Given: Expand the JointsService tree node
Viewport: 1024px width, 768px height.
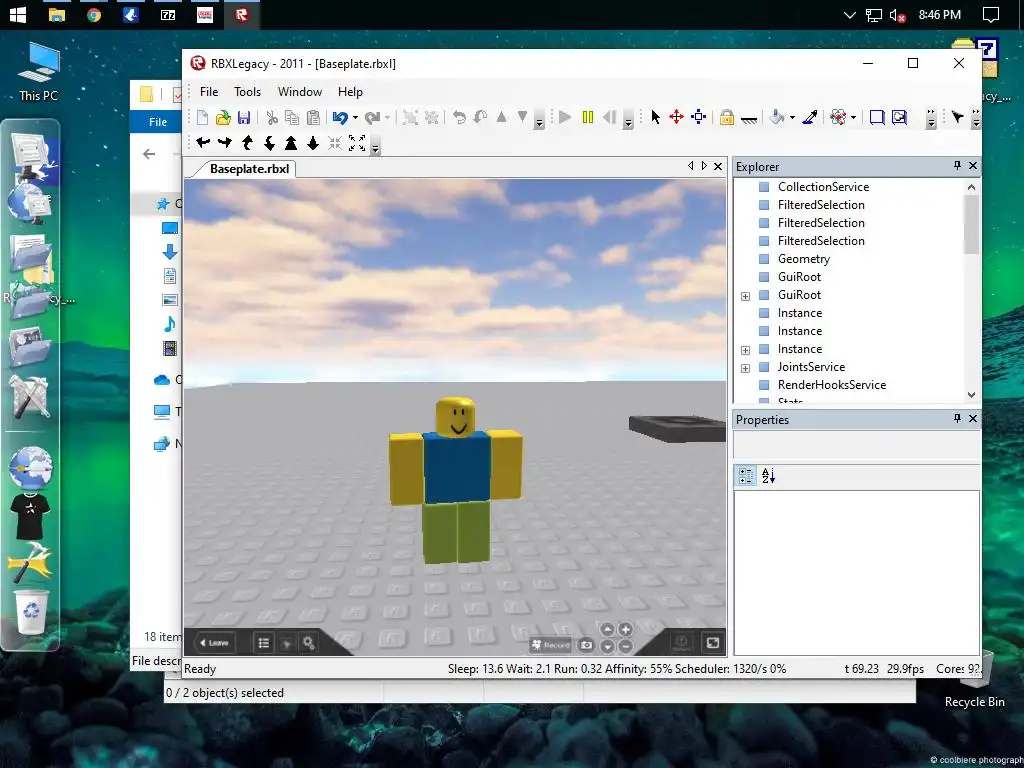Looking at the screenshot, I should 745,368.
